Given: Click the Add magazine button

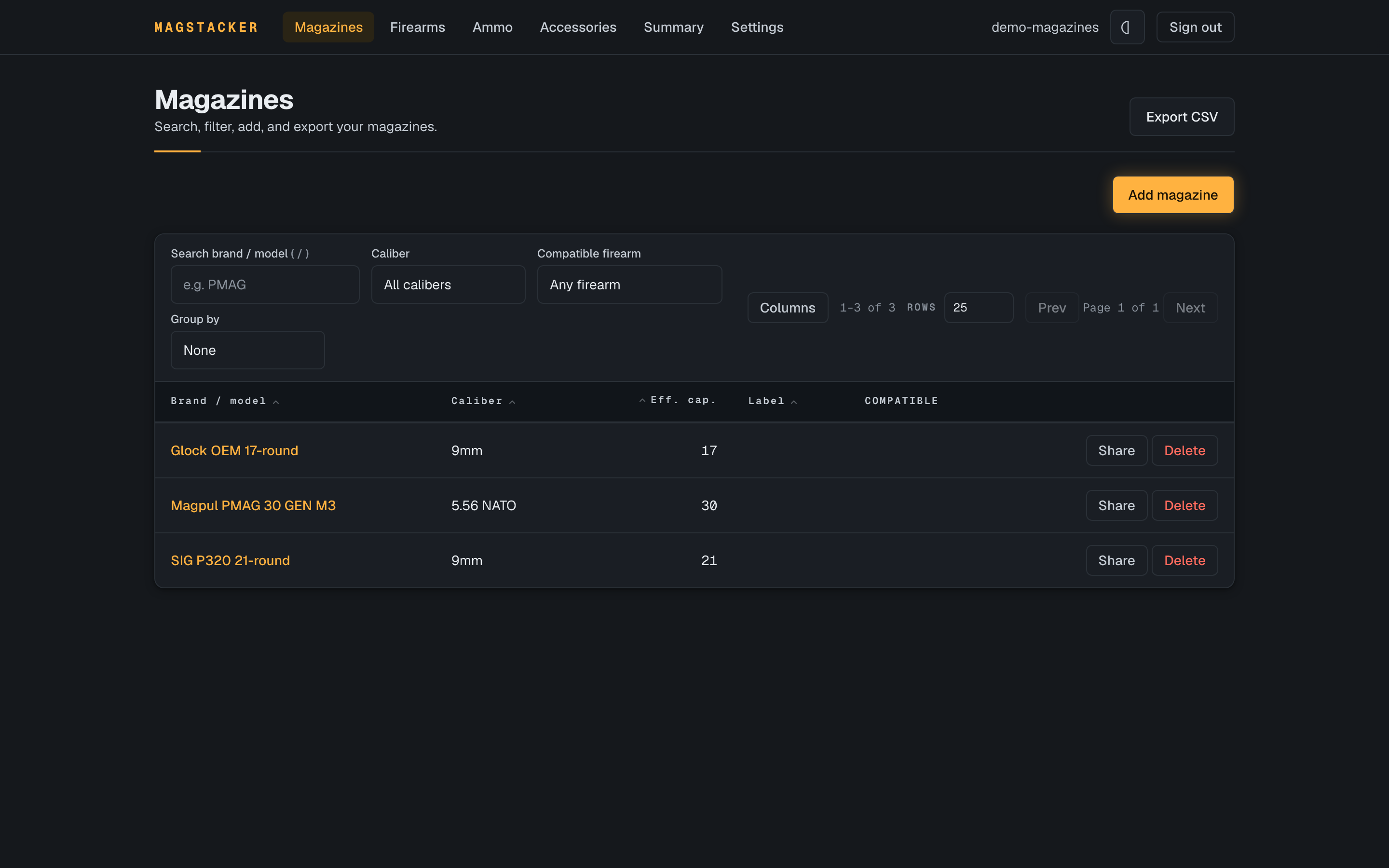Looking at the screenshot, I should pyautogui.click(x=1172, y=195).
